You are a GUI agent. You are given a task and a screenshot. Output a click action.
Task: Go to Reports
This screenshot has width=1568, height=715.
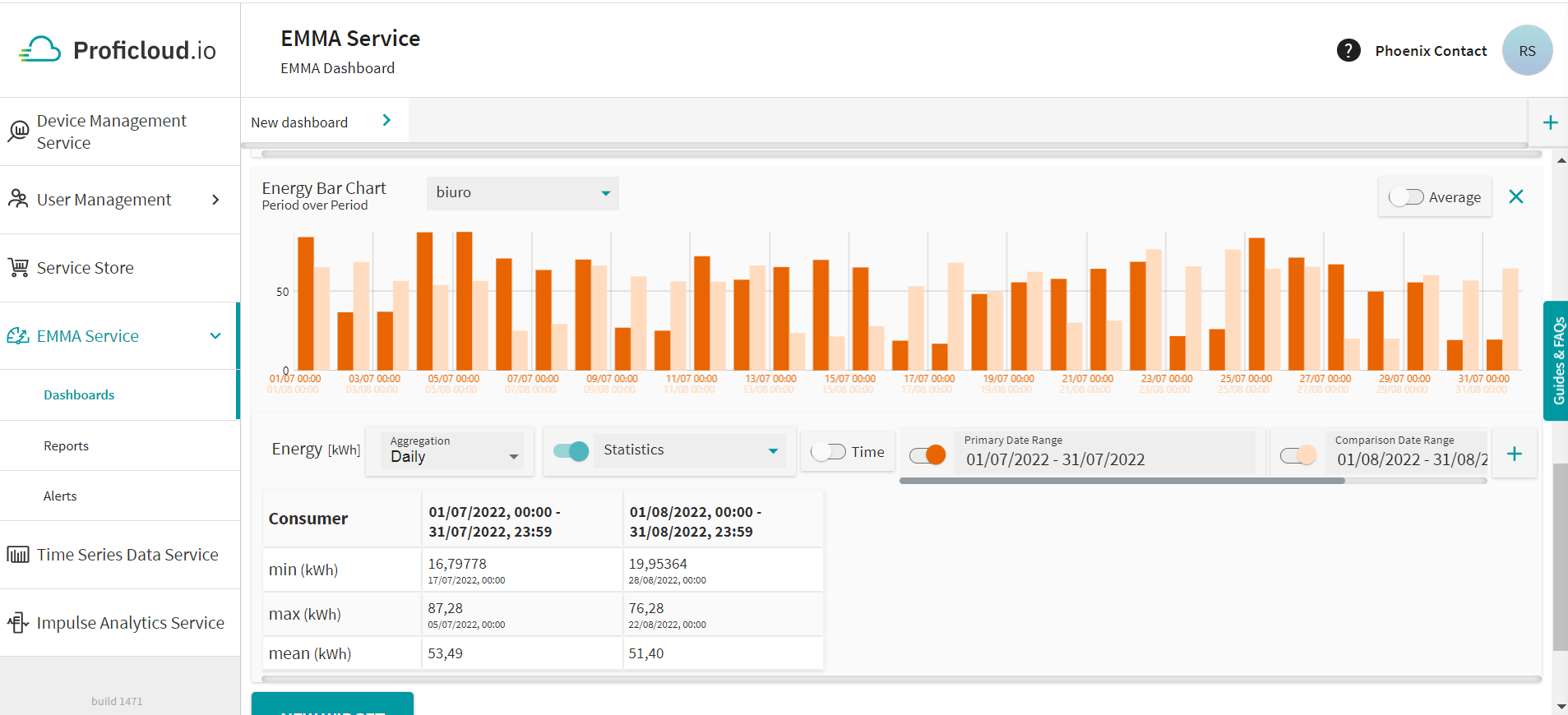pyautogui.click(x=66, y=446)
